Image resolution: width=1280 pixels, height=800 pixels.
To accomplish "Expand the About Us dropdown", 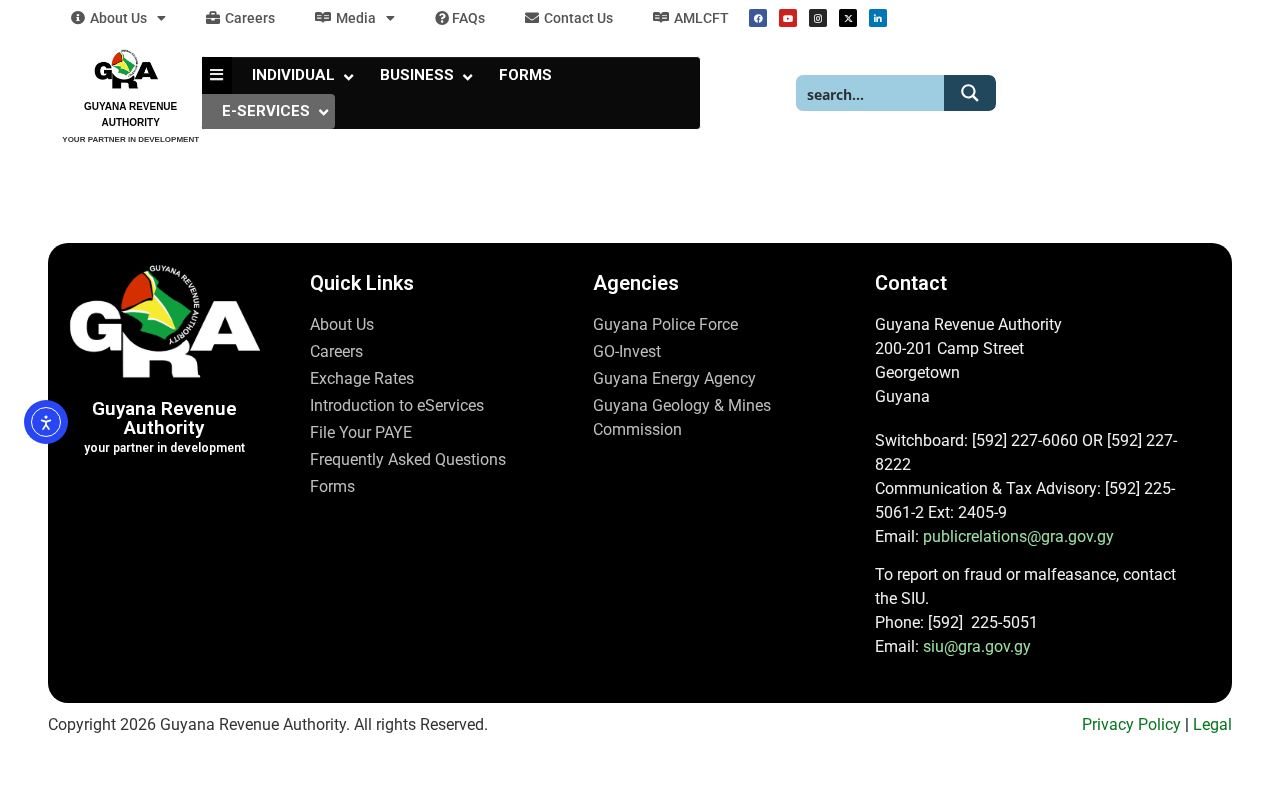I will [x=118, y=18].
